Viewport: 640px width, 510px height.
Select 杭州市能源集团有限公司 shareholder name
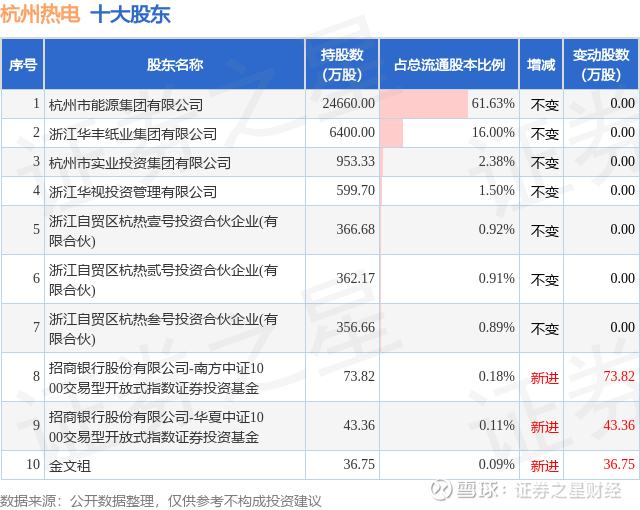point(126,104)
